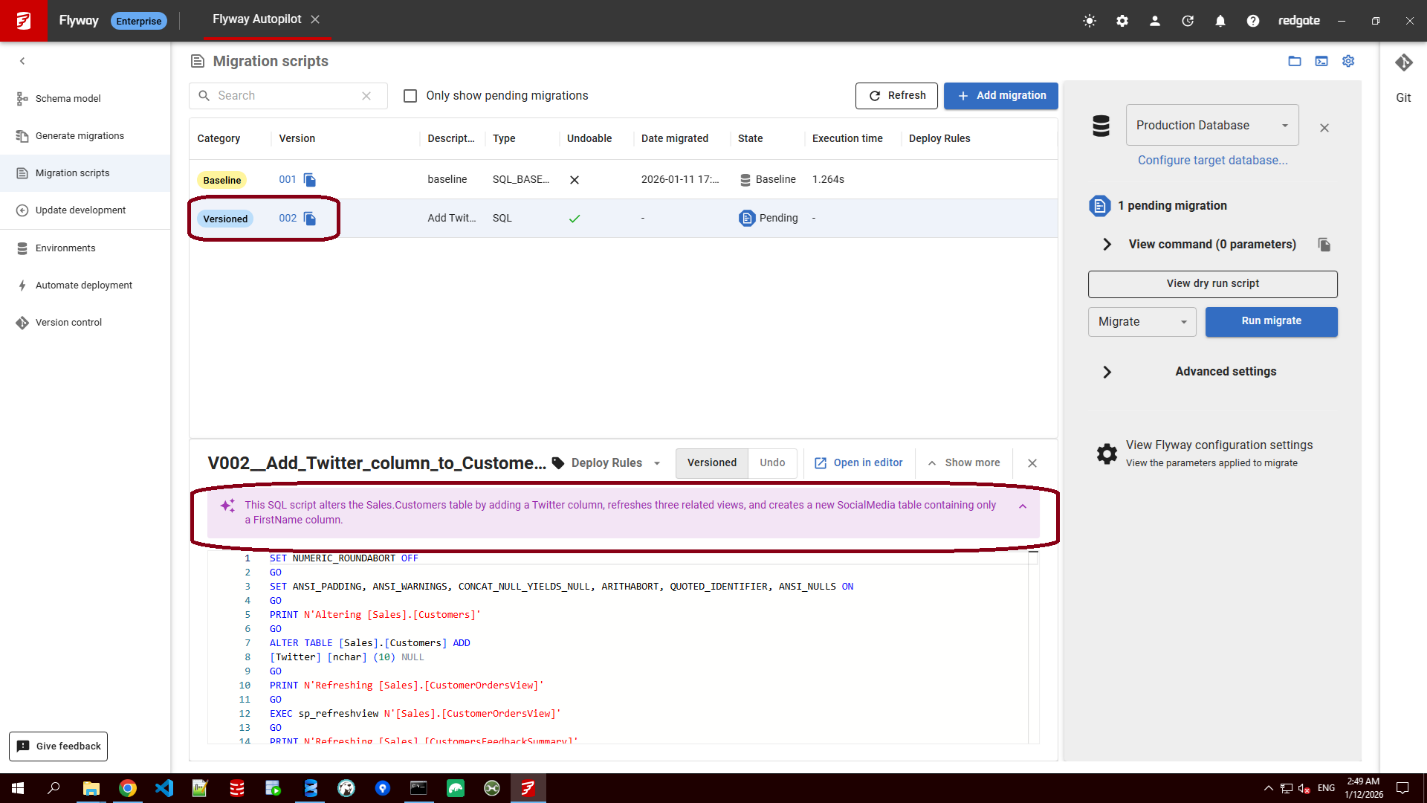This screenshot has height=803, width=1427.
Task: Go to Automate deployment page
Action: [x=84, y=285]
